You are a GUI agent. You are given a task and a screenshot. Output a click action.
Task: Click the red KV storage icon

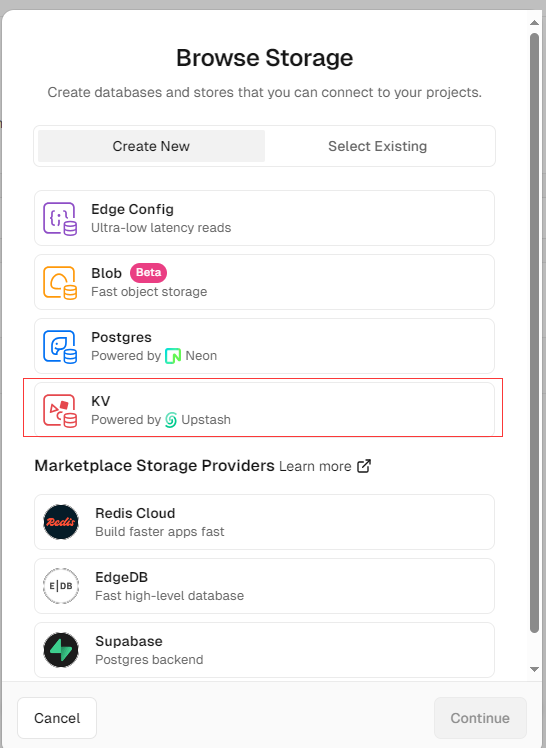click(60, 410)
